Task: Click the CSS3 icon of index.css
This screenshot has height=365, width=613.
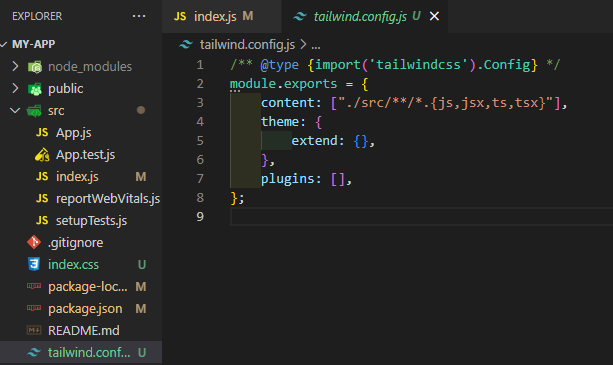Action: click(34, 264)
